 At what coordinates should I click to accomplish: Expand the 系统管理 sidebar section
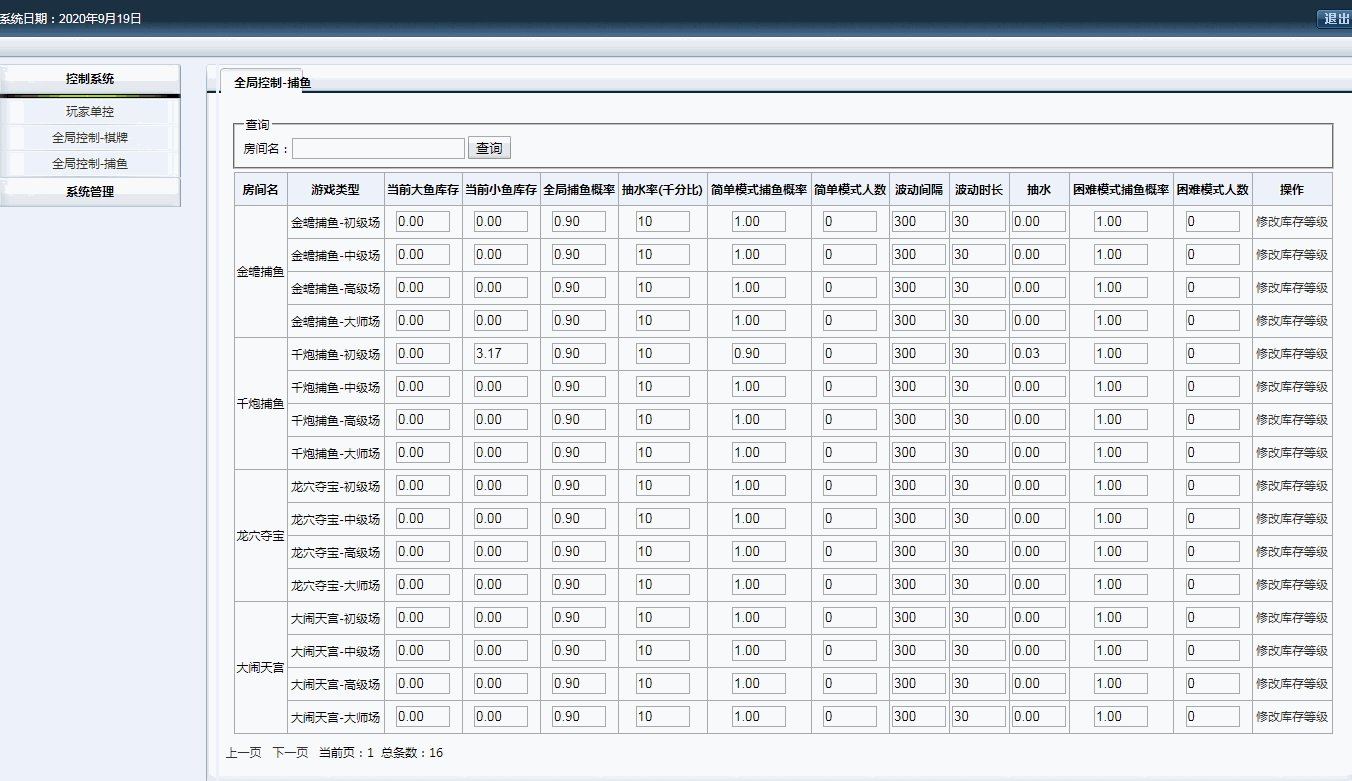tap(90, 192)
